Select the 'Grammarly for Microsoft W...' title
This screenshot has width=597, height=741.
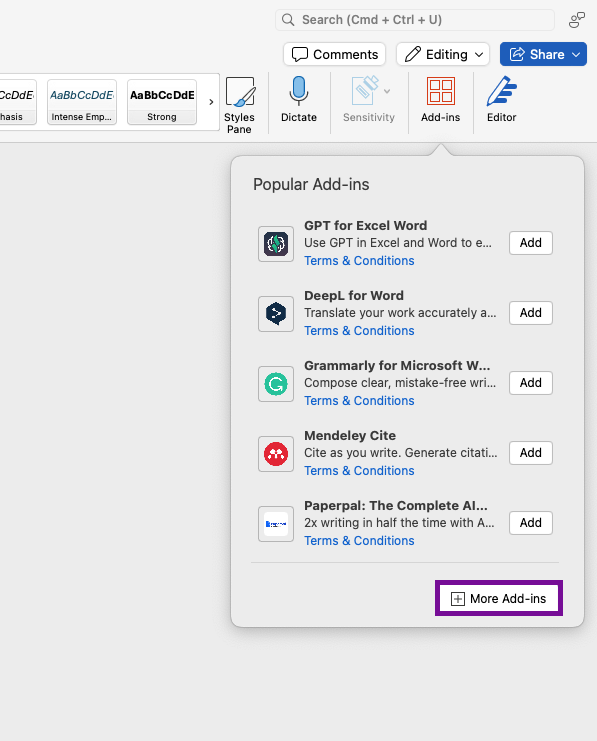(397, 365)
